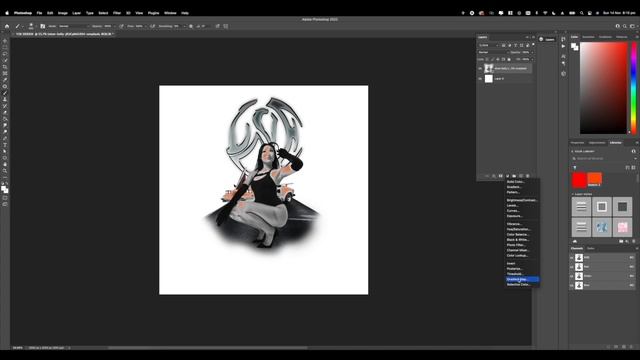Image resolution: width=640 pixels, height=360 pixels.
Task: Toggle Red channel visibility eye
Action: [x=572, y=267]
